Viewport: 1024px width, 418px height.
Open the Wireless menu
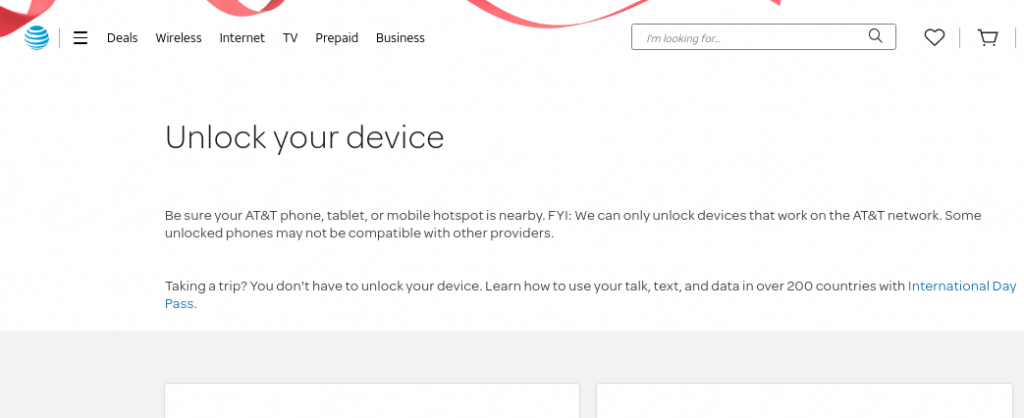tap(178, 38)
